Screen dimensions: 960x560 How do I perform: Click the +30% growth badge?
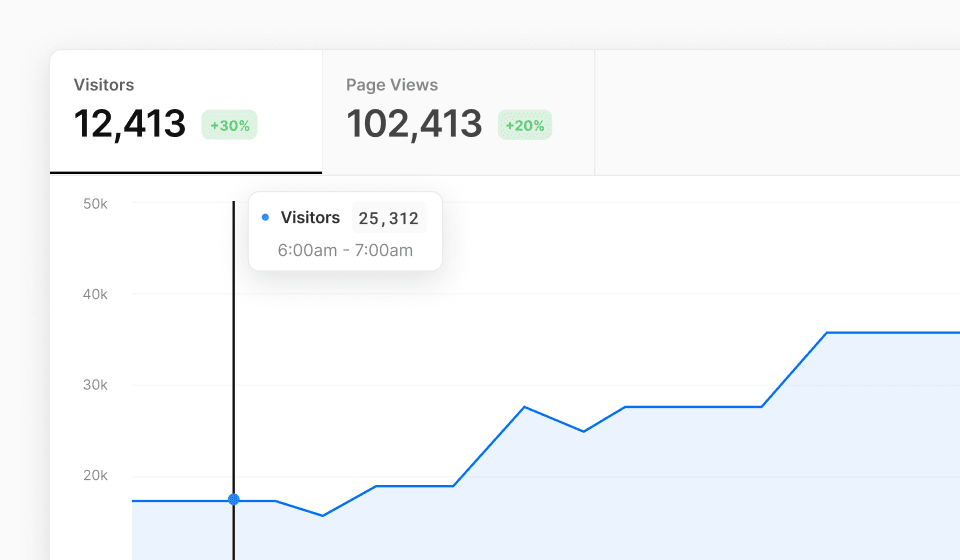point(230,125)
